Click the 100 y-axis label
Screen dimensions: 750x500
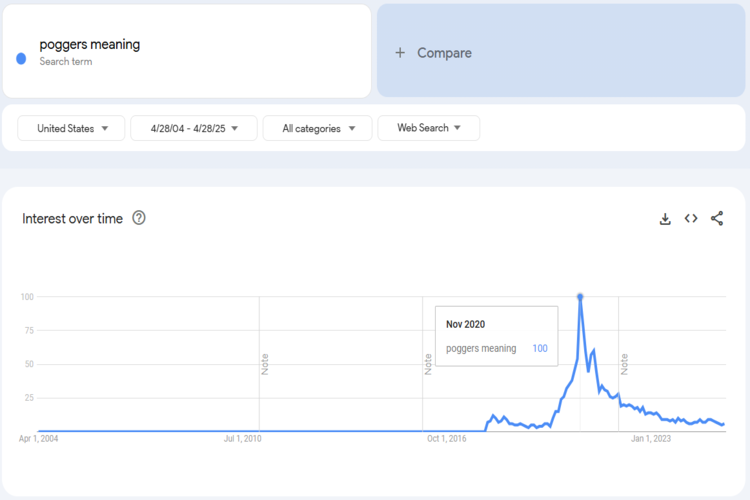click(x=27, y=297)
